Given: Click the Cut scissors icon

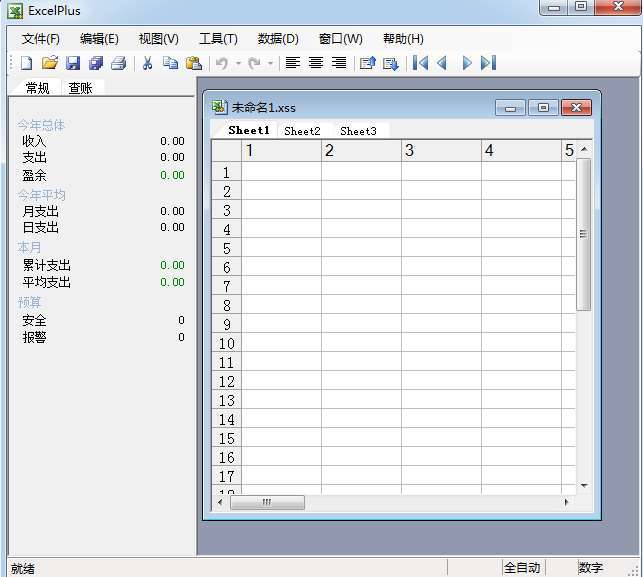Looking at the screenshot, I should click(147, 63).
